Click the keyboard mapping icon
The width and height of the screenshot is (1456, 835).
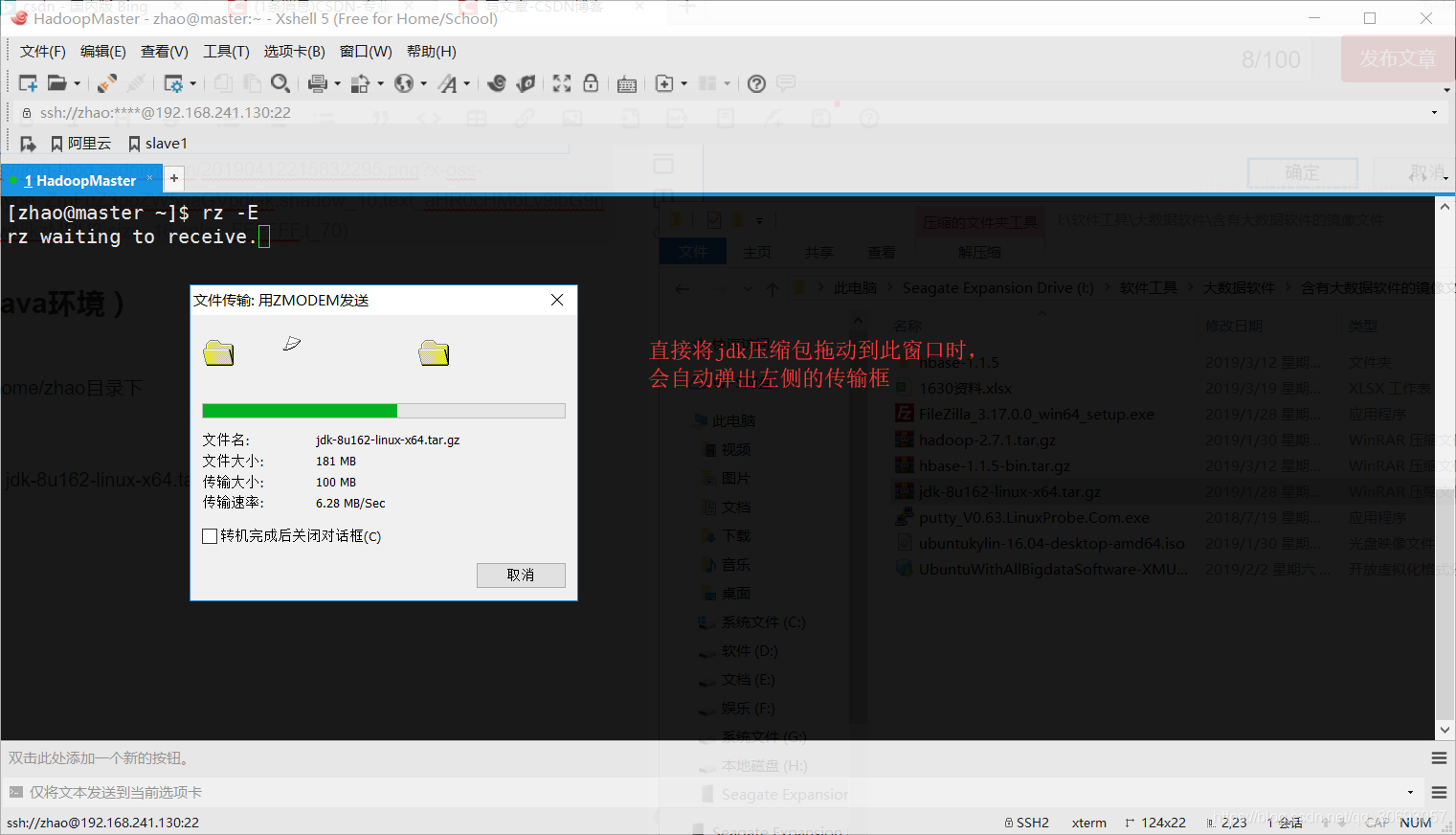pyautogui.click(x=627, y=84)
